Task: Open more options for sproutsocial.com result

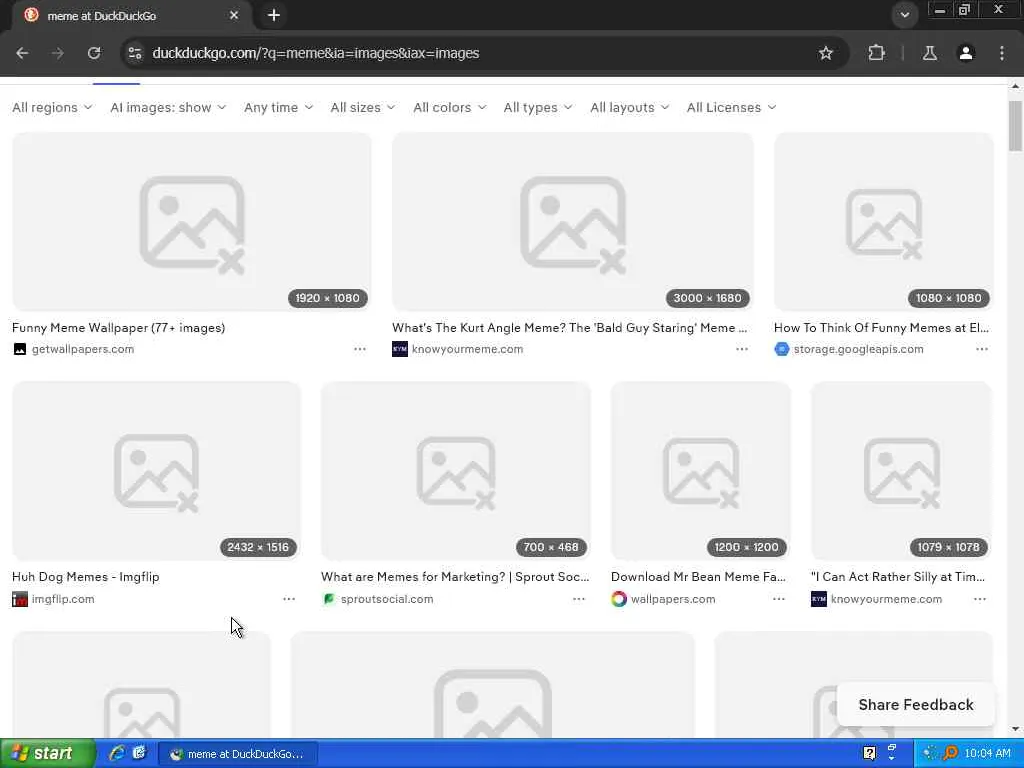Action: point(579,599)
